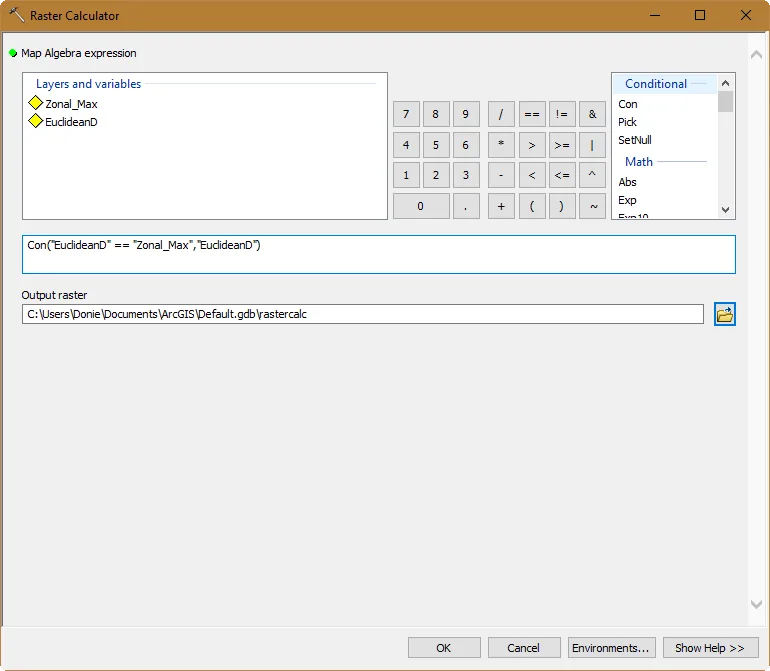Click the Math category header
Viewport: 770px width, 671px height.
[638, 162]
